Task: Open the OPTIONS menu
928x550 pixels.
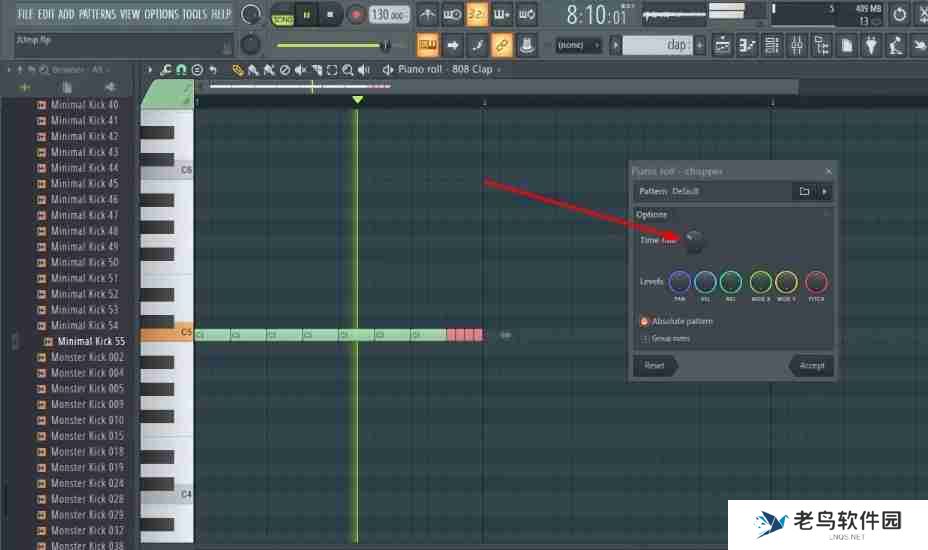Action: pos(162,14)
